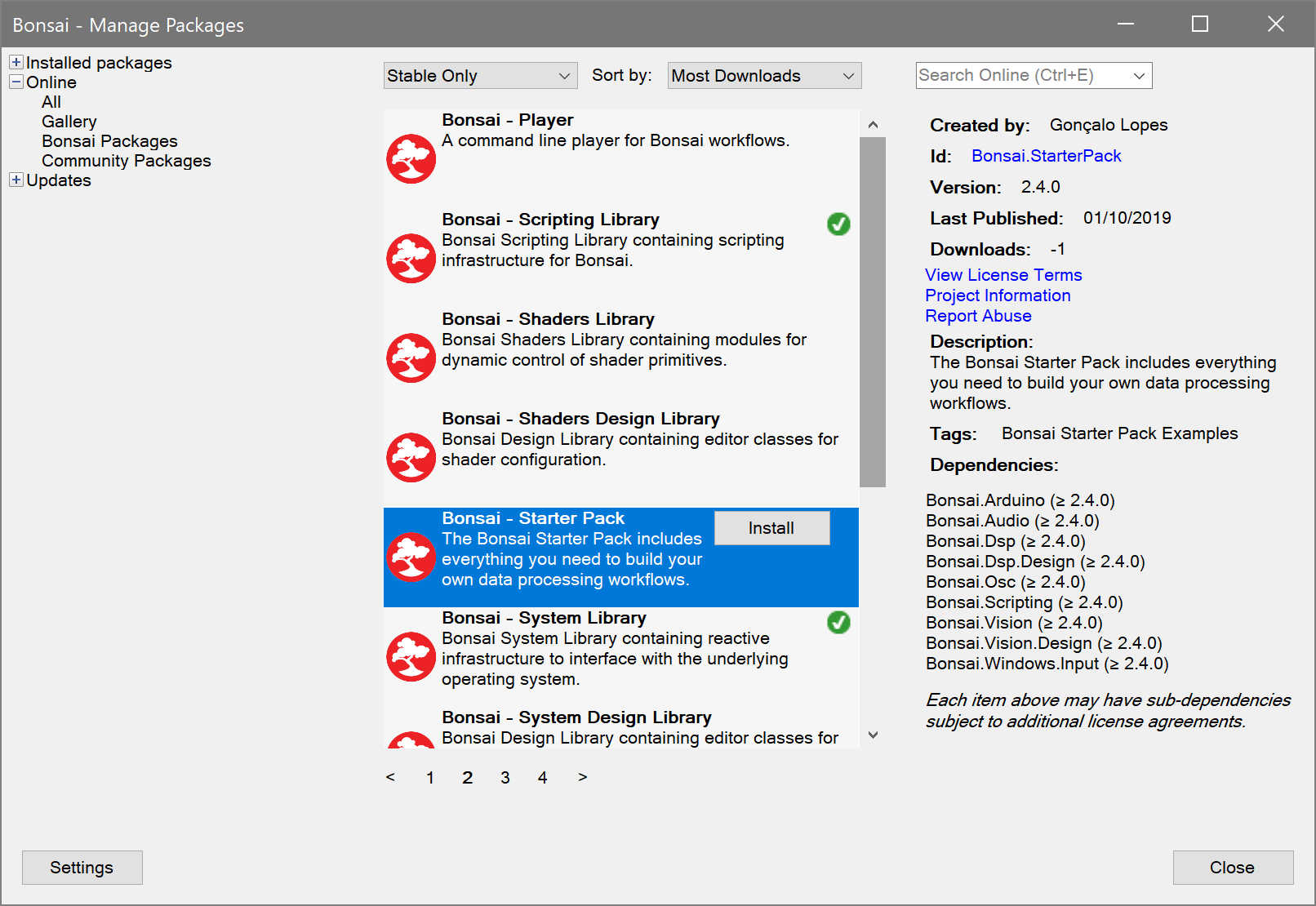Open the Search Online dropdown arrow
The width and height of the screenshot is (1316, 906).
1140,76
